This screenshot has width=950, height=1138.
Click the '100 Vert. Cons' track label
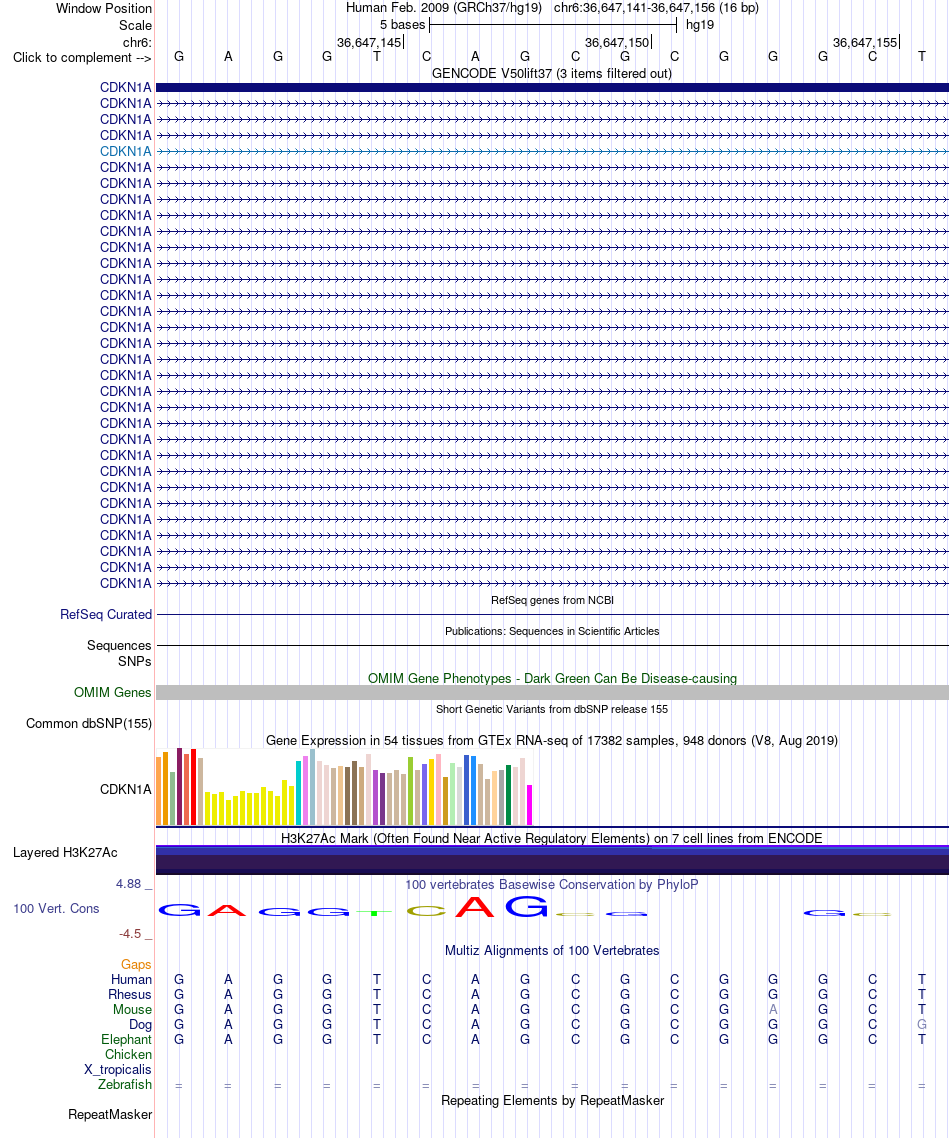pyautogui.click(x=56, y=908)
